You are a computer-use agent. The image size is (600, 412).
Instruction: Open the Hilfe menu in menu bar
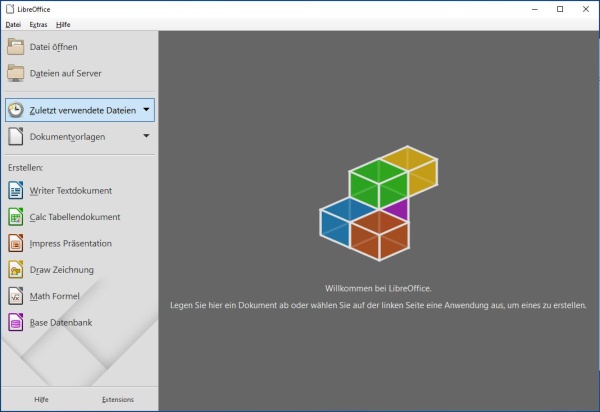[63, 24]
